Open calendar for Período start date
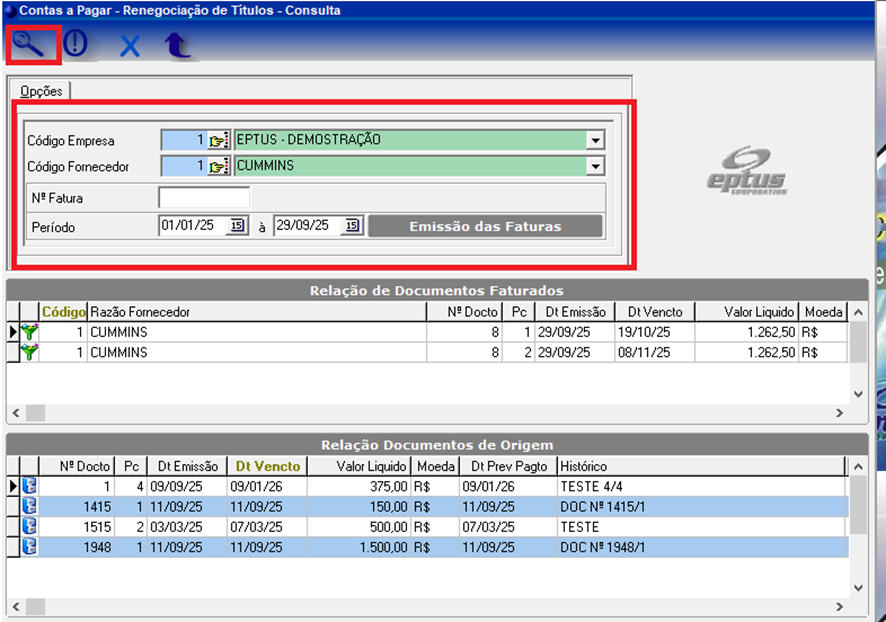The width and height of the screenshot is (886, 622). (237, 226)
